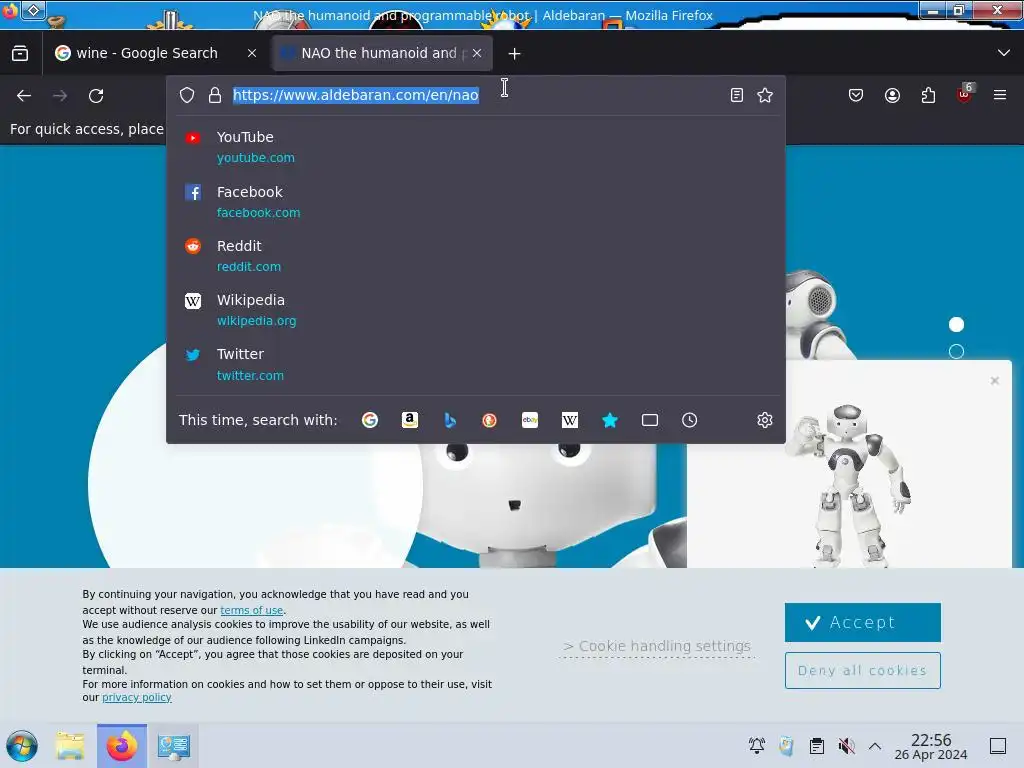The image size is (1024, 768).
Task: Click Deny all cookies button
Action: click(863, 671)
